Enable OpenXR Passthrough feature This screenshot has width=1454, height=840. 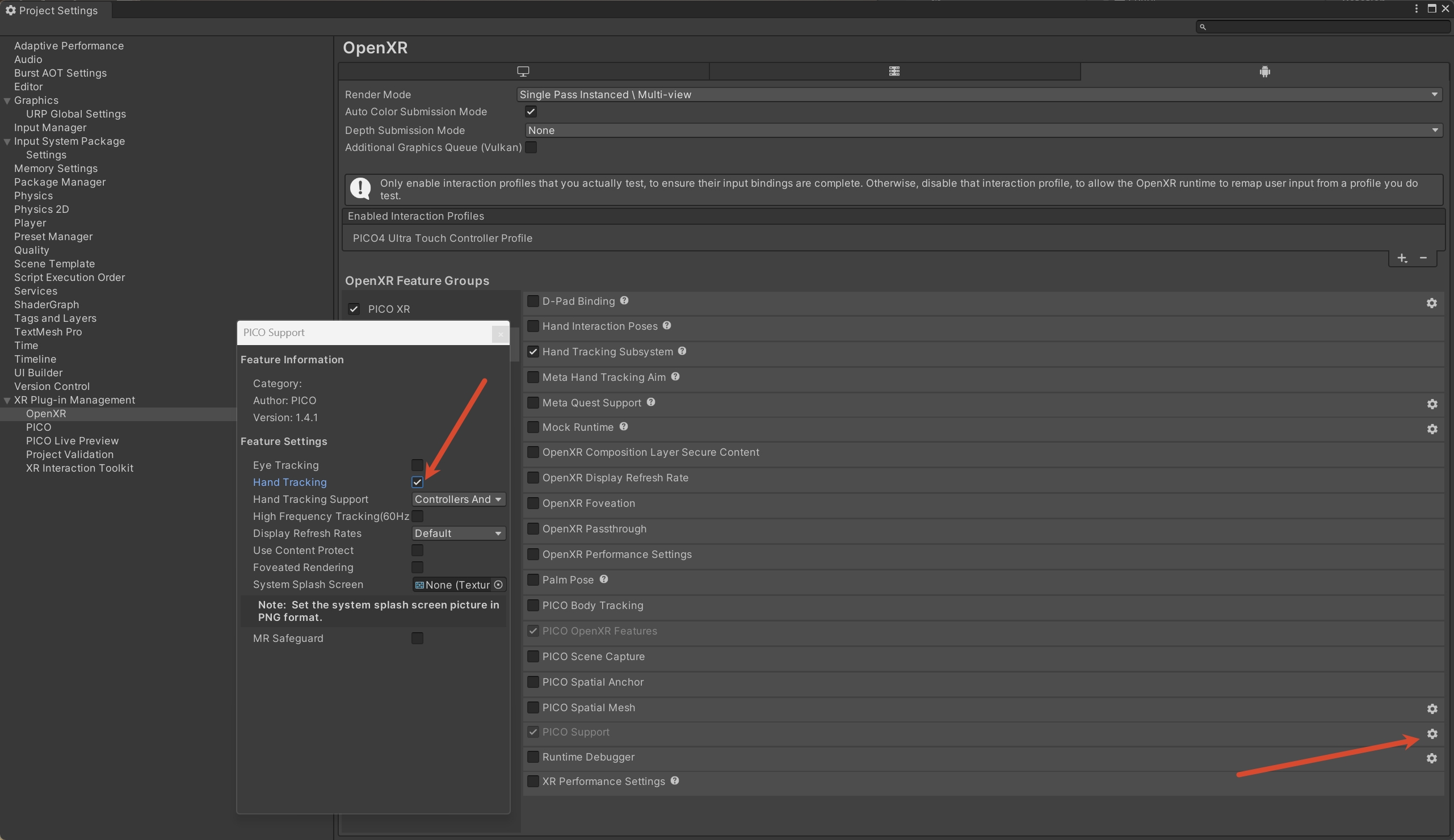click(533, 528)
